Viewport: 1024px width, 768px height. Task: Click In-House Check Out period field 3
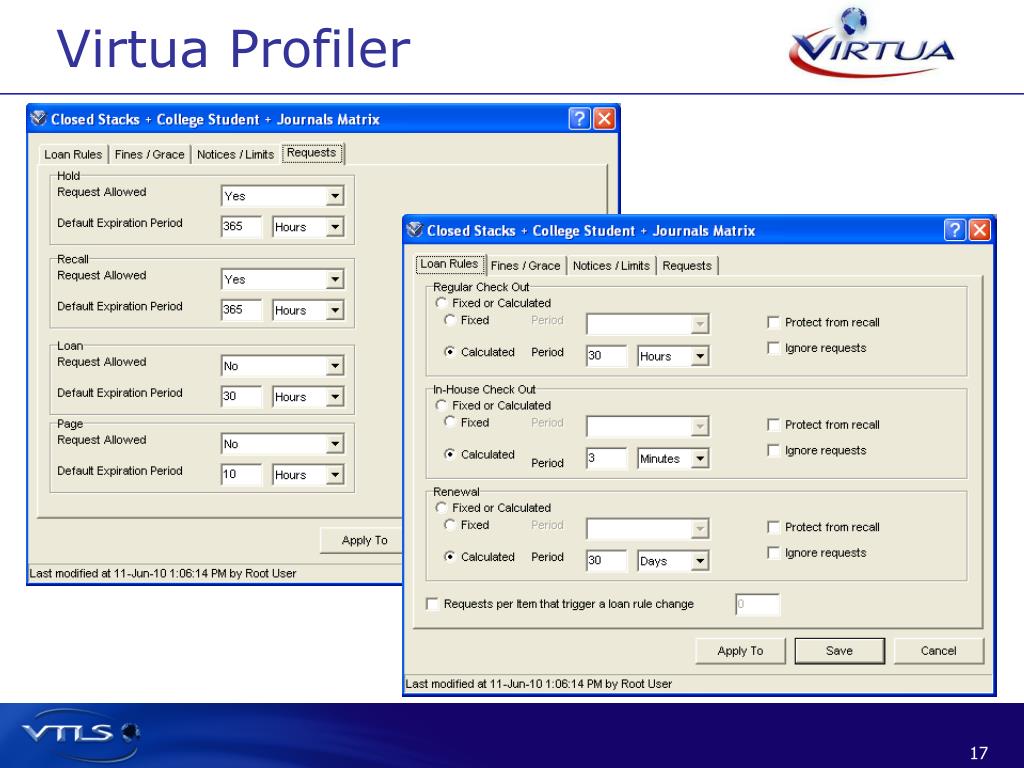pyautogui.click(x=606, y=458)
